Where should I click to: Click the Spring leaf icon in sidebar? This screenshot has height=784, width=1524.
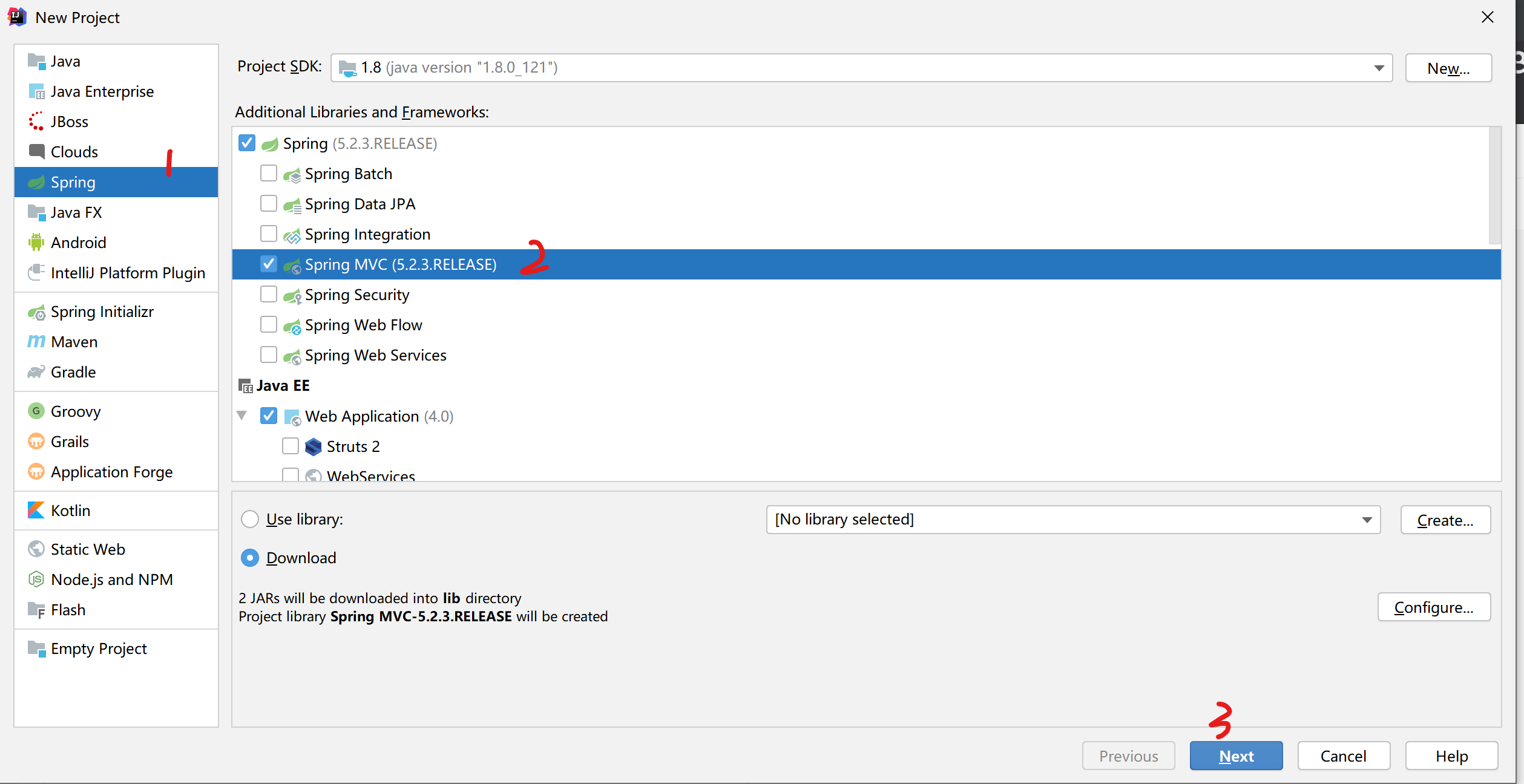coord(36,182)
